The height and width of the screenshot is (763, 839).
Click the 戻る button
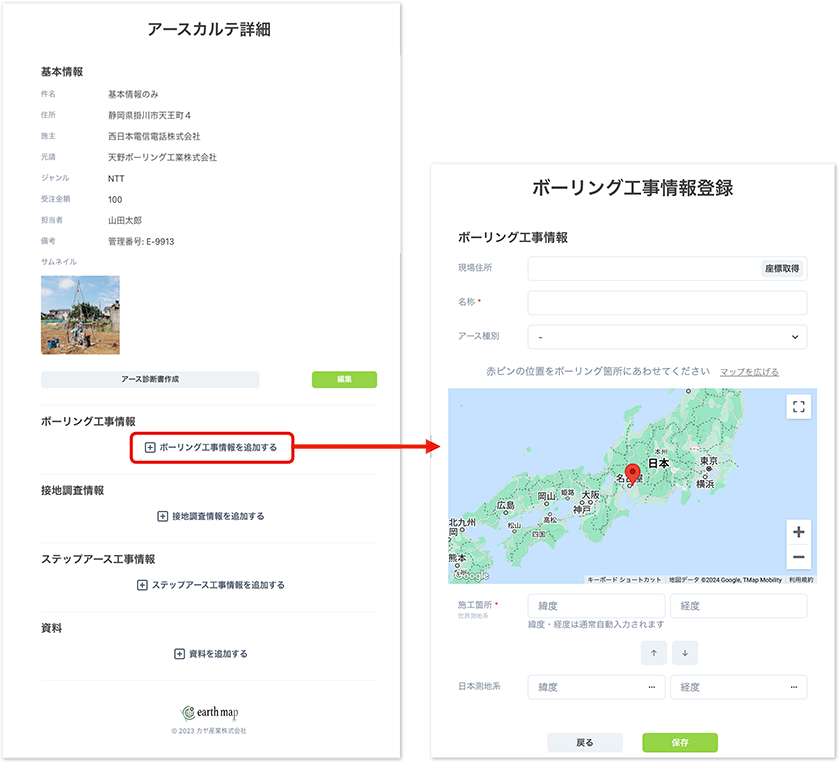pyautogui.click(x=585, y=742)
